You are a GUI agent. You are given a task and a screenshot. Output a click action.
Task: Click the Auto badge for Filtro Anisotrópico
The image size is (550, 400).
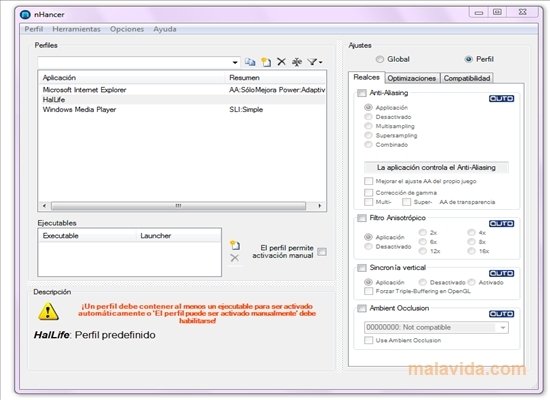point(501,224)
